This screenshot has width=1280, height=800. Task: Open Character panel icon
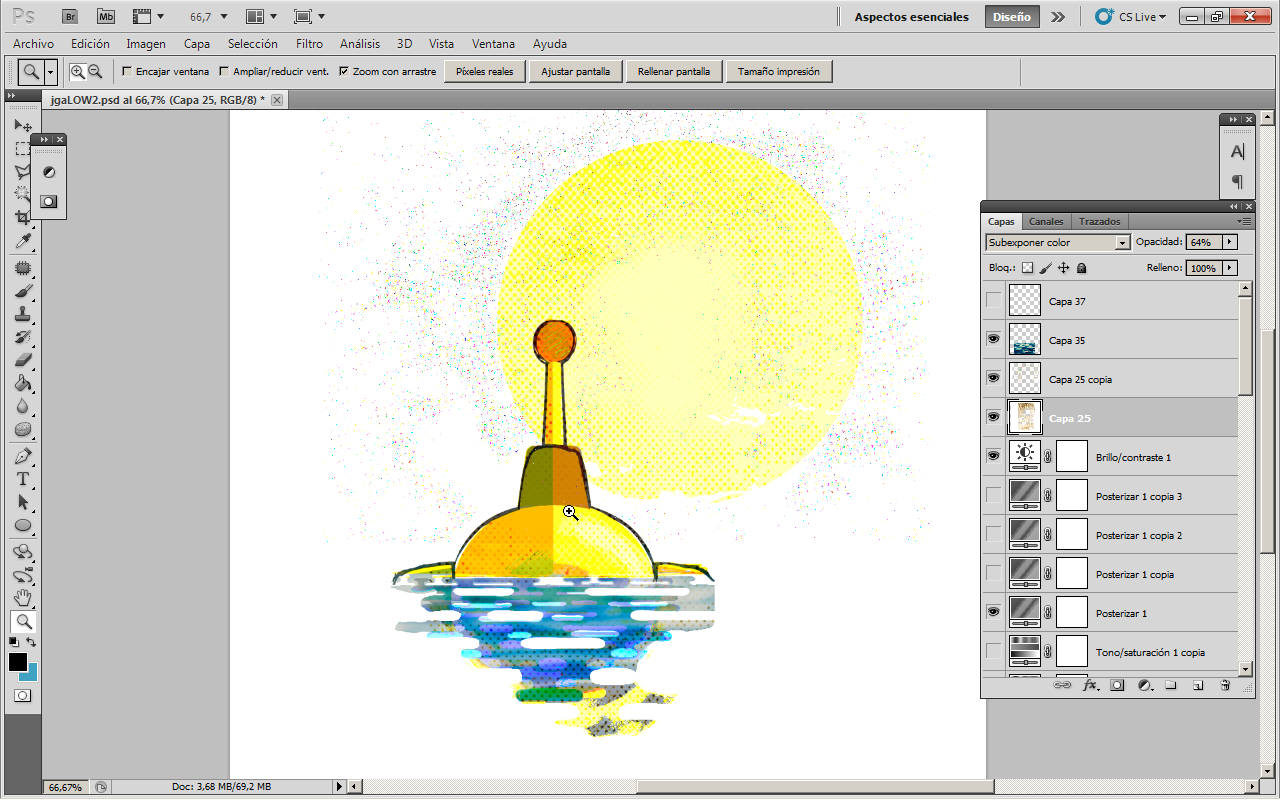pos(1238,152)
